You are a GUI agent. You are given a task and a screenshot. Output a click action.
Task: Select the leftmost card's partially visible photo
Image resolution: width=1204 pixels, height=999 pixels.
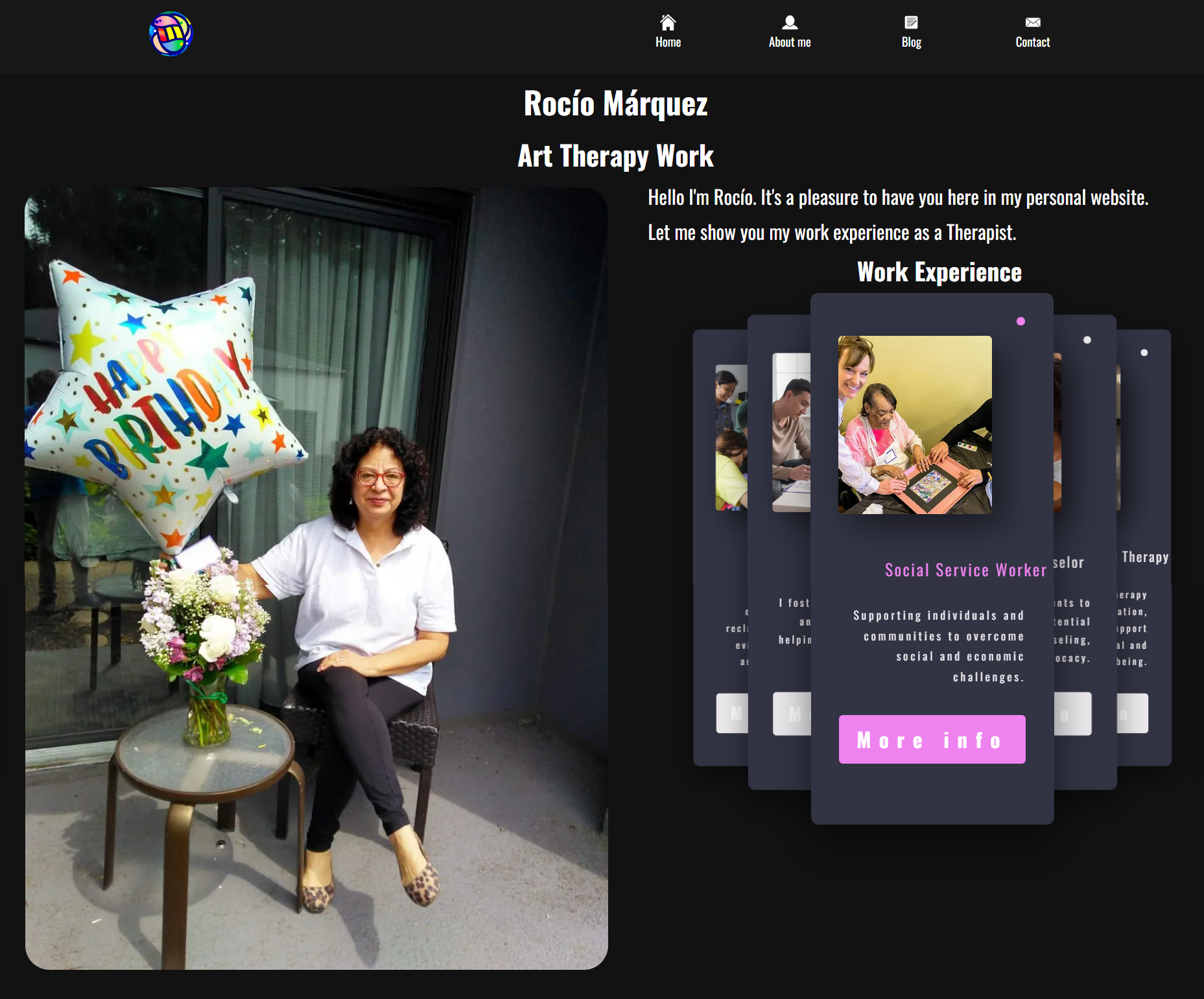pos(731,438)
